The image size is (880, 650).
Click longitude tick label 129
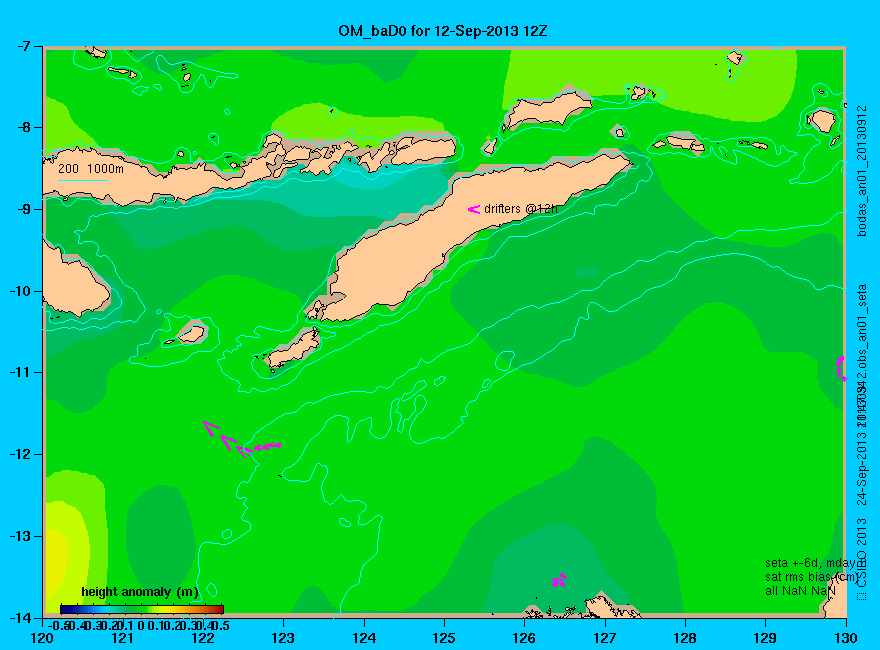coord(766,638)
